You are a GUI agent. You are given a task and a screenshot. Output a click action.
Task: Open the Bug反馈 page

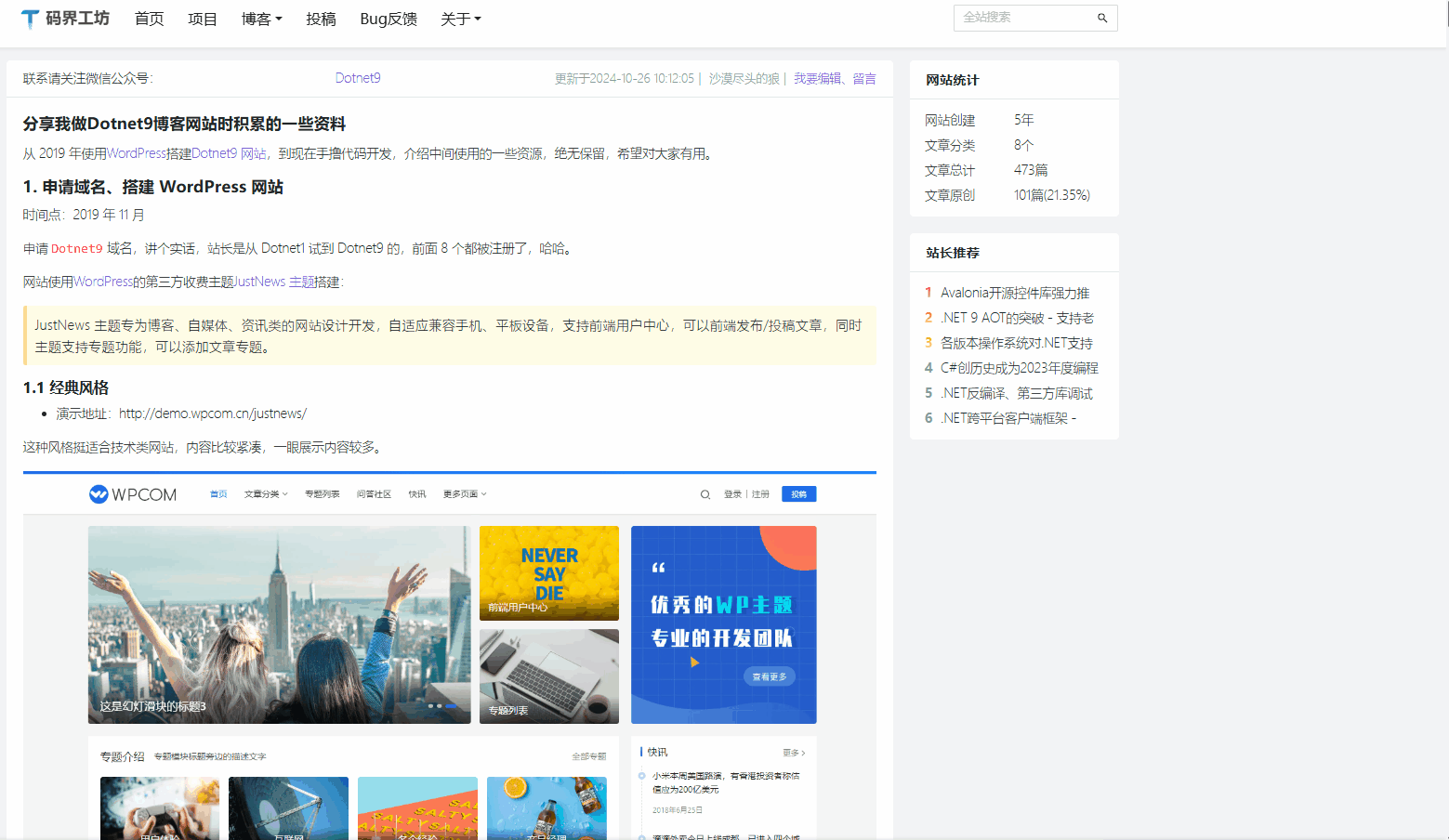point(389,19)
